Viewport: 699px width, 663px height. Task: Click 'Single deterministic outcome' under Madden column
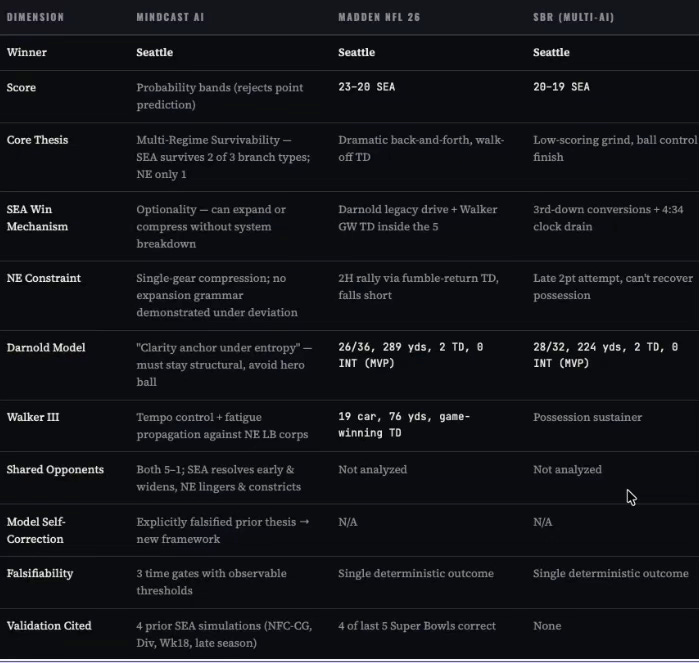tap(415, 573)
